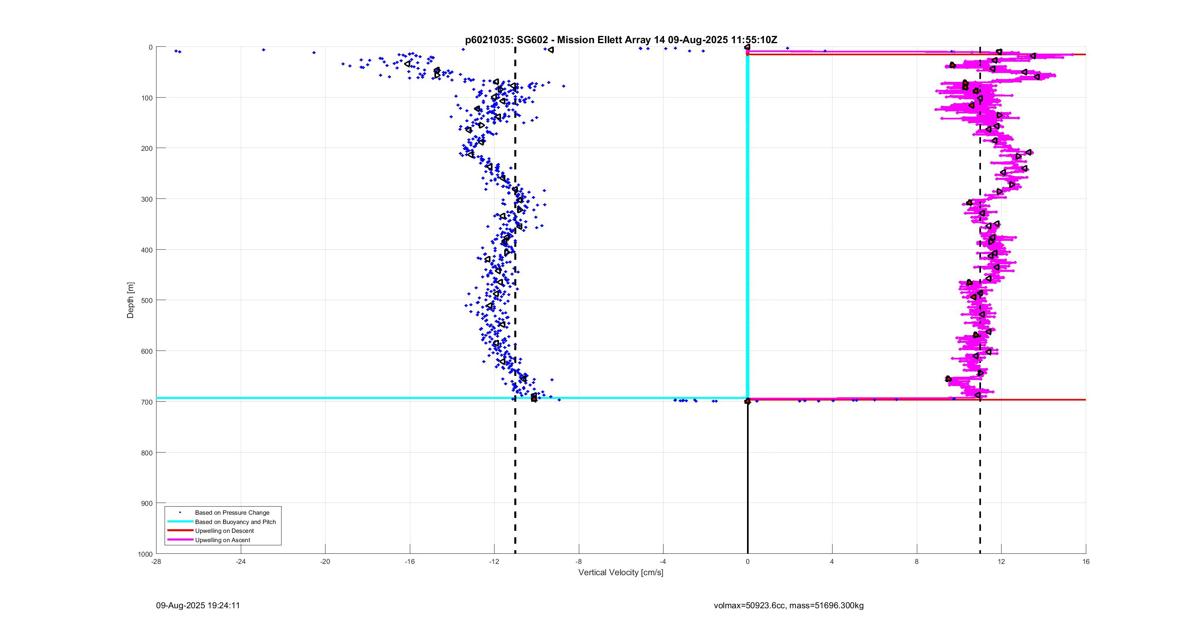Click the depth axis tick label '500'
Screen dimensions: 1200x622
coord(146,300)
